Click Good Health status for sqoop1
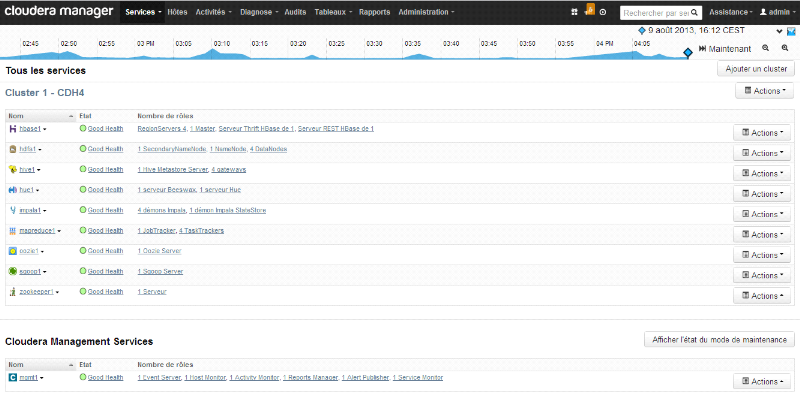This screenshot has width=800, height=404. pyautogui.click(x=105, y=271)
